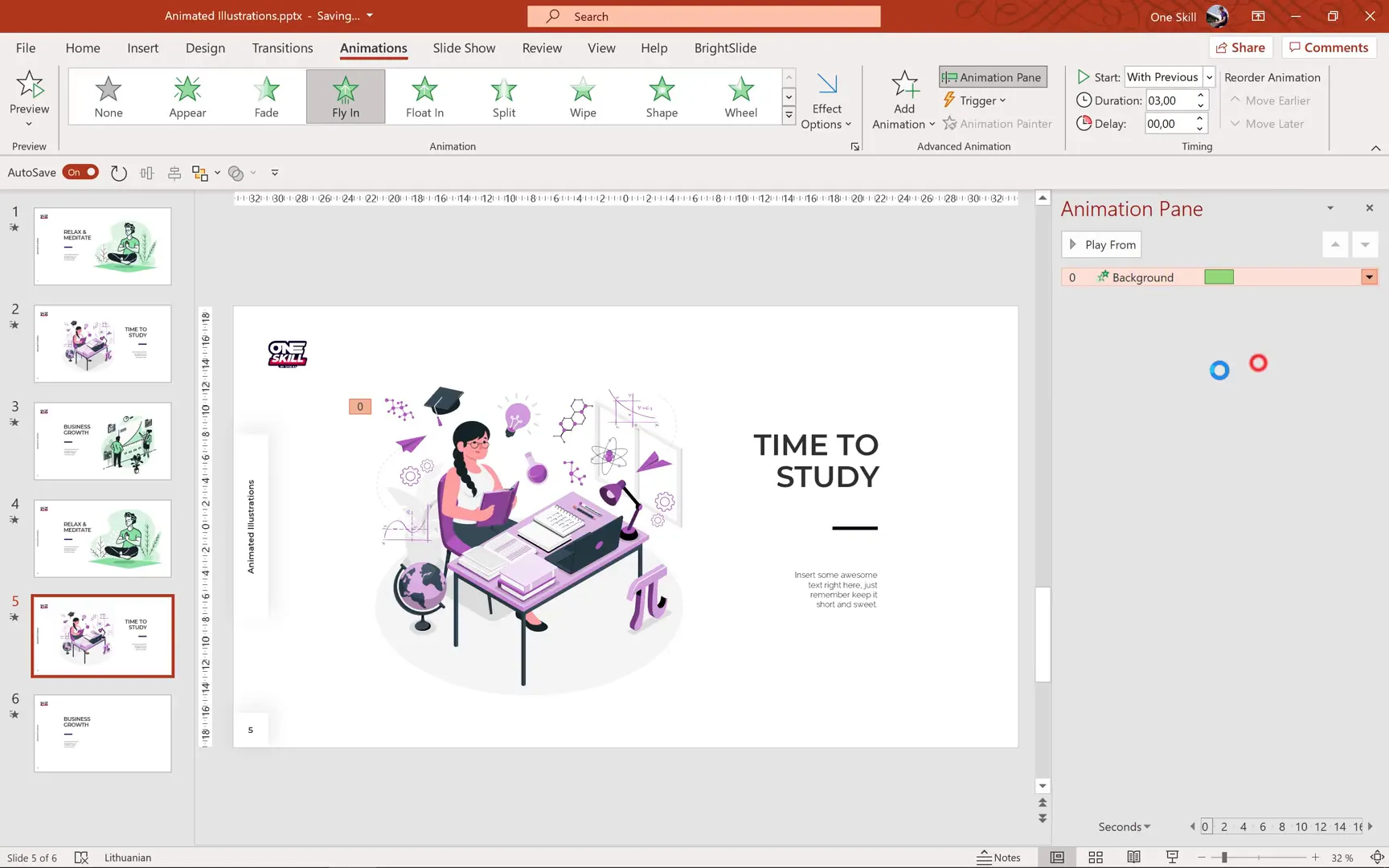1389x868 pixels.
Task: Click the Share button
Action: pyautogui.click(x=1240, y=47)
